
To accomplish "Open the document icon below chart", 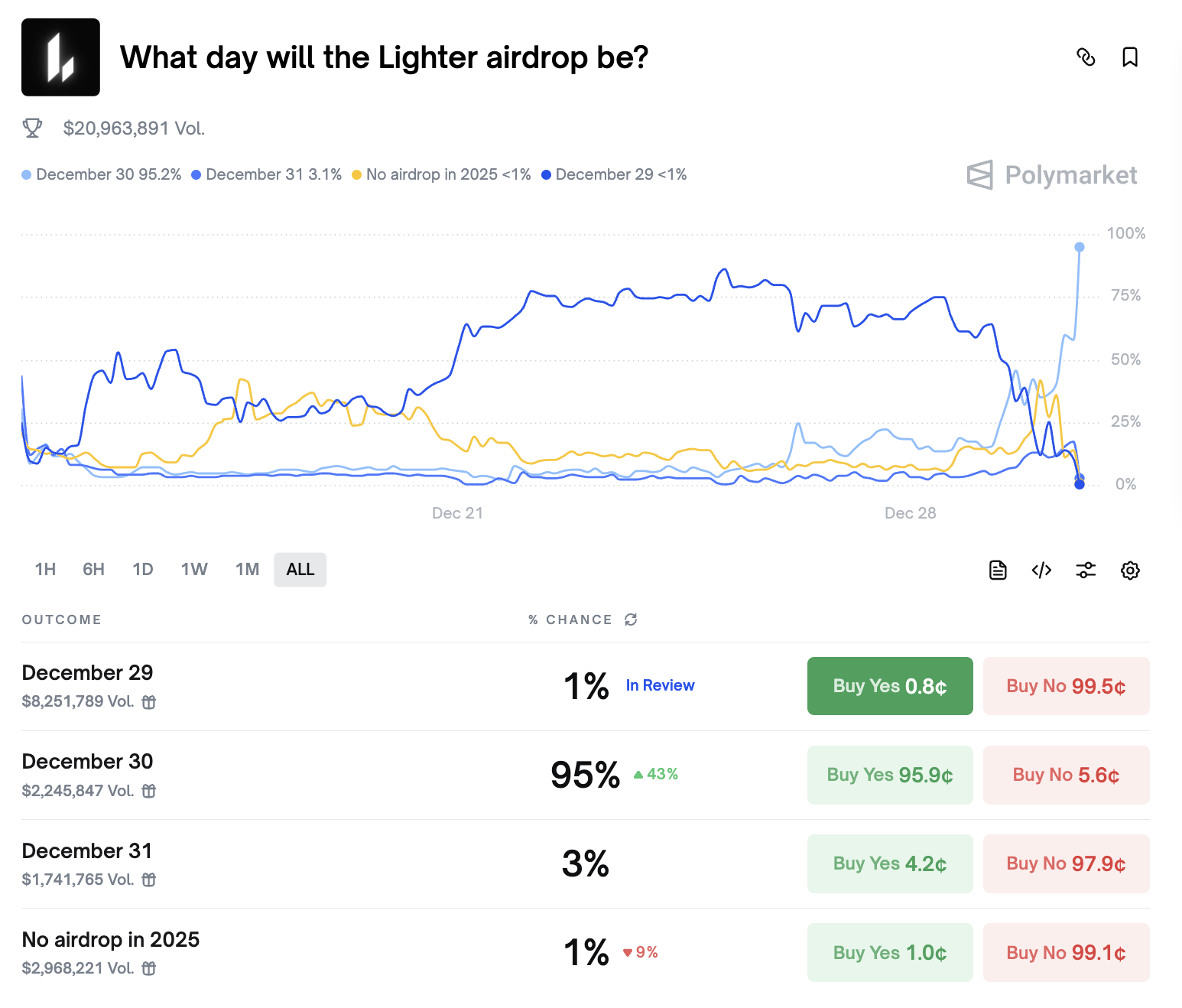I will 998,570.
